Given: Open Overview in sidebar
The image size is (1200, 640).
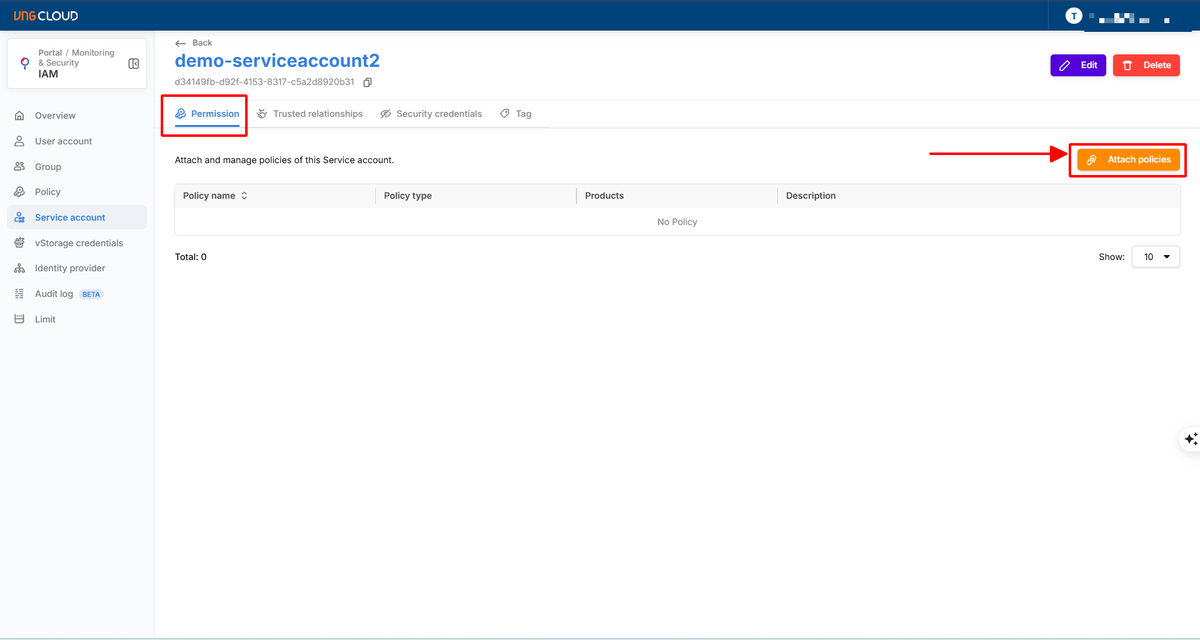Looking at the screenshot, I should pos(55,116).
